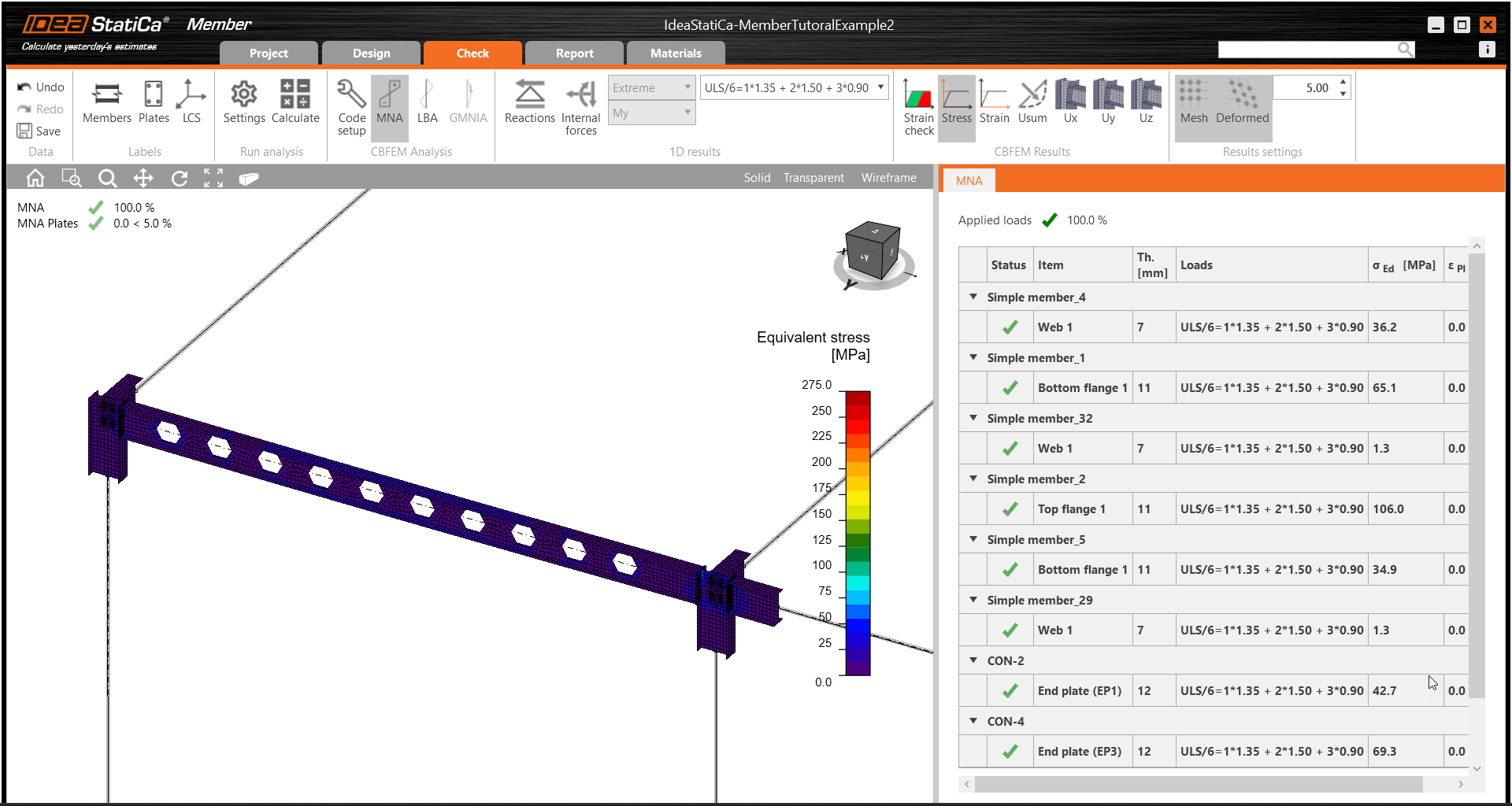The image size is (1512, 806).
Task: Switch to Solid view mode
Action: (757, 178)
